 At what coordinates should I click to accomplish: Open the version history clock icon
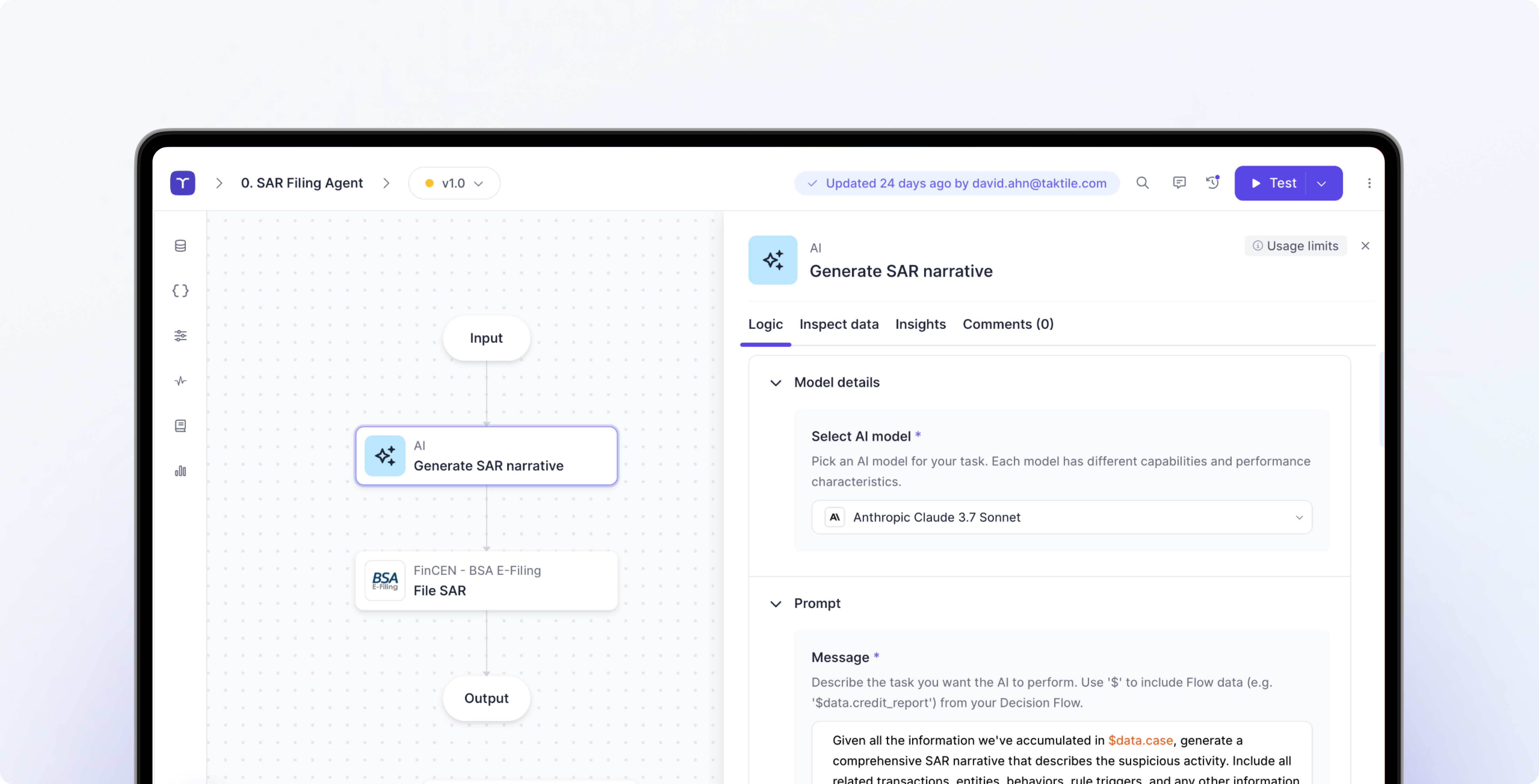coord(1212,183)
